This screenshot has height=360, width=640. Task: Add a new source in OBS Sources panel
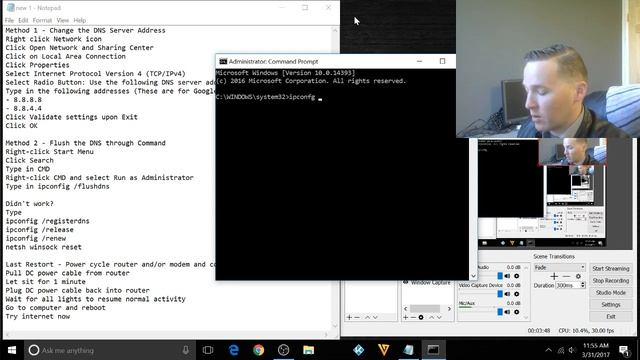coord(405,317)
